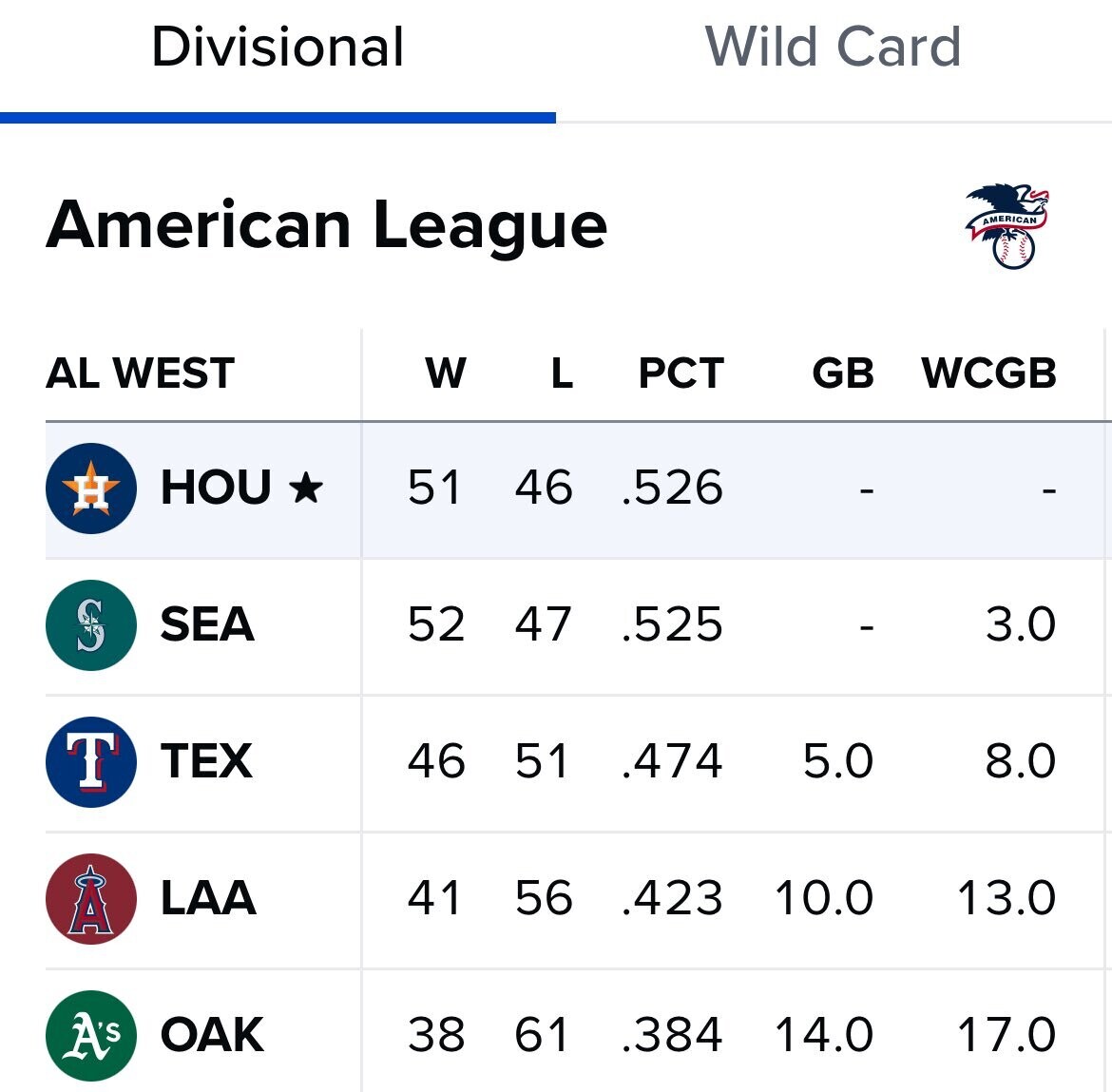Screen dimensions: 1112x1092
Task: Click the American League eagle logo
Action: (x=1008, y=226)
